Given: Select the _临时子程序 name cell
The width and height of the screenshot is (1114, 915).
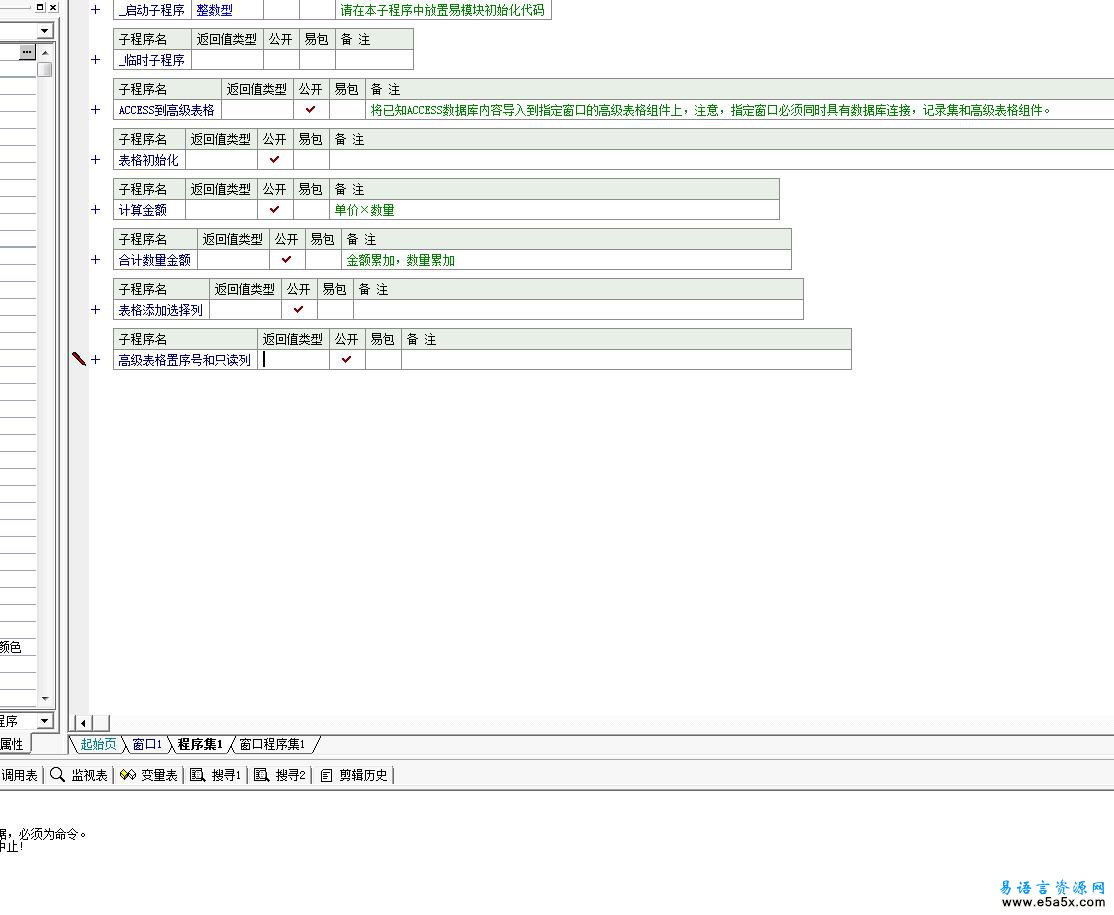Looking at the screenshot, I should tap(152, 60).
